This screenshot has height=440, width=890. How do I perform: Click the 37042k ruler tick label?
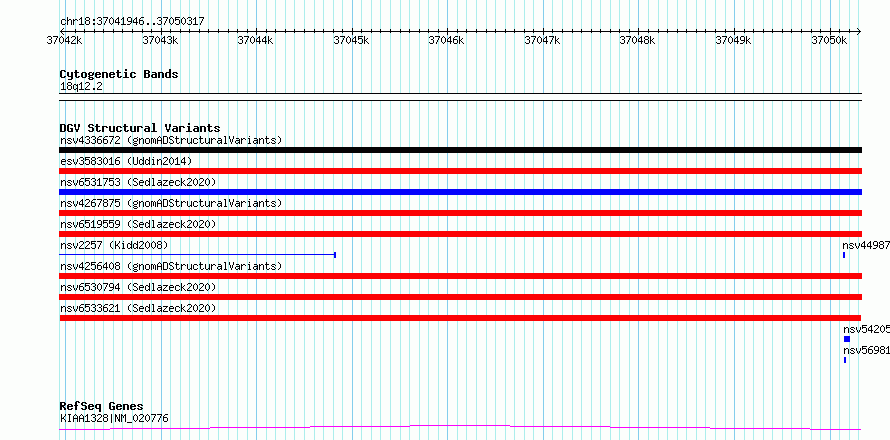(64, 40)
